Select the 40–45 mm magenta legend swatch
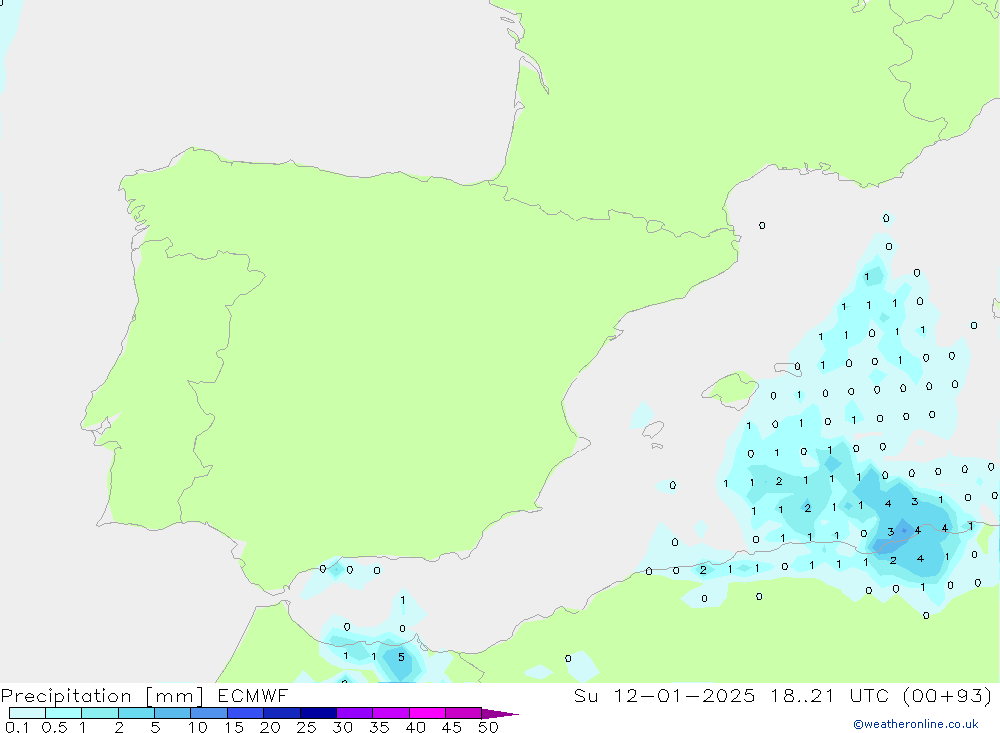 (427, 713)
